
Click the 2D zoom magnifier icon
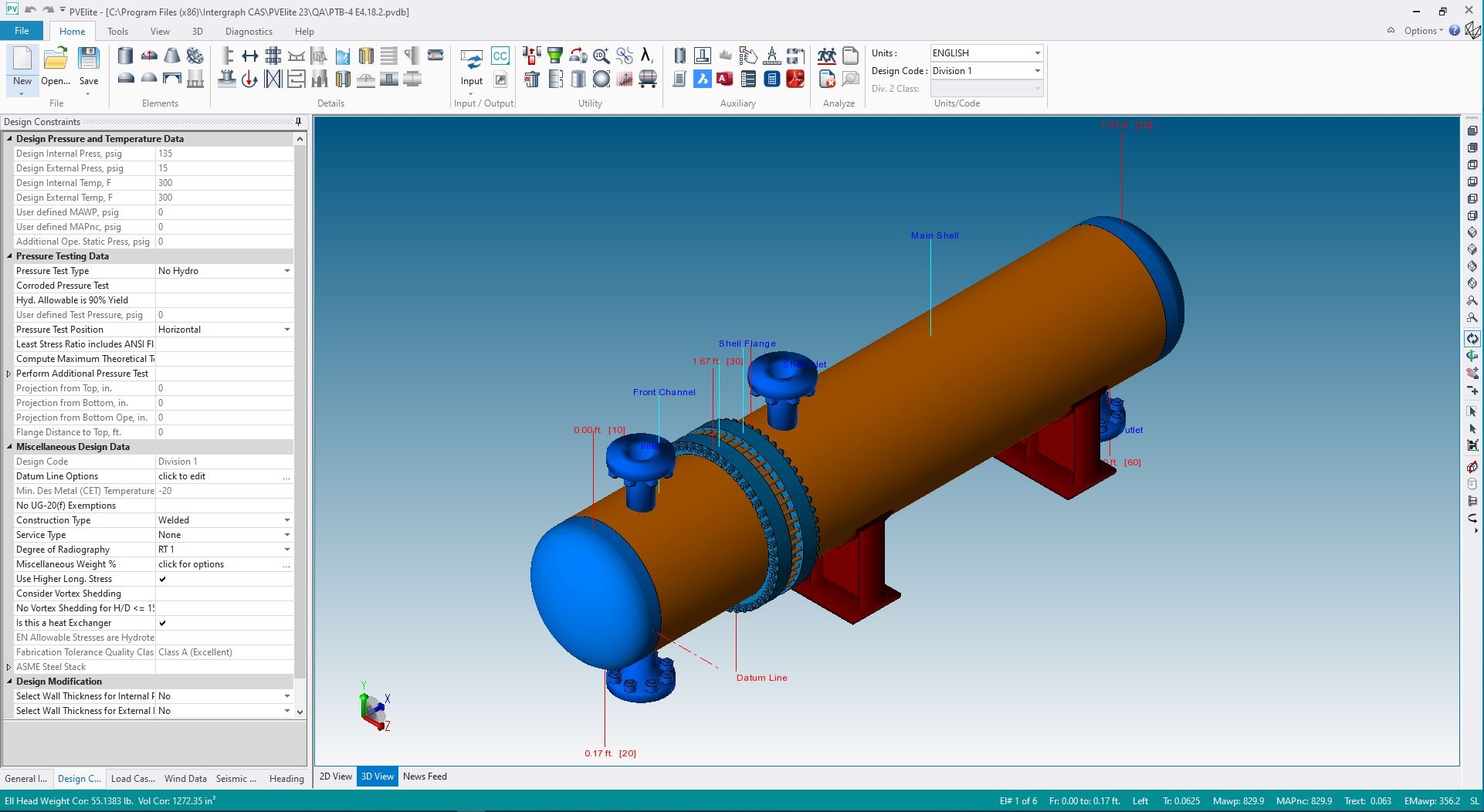[601, 56]
